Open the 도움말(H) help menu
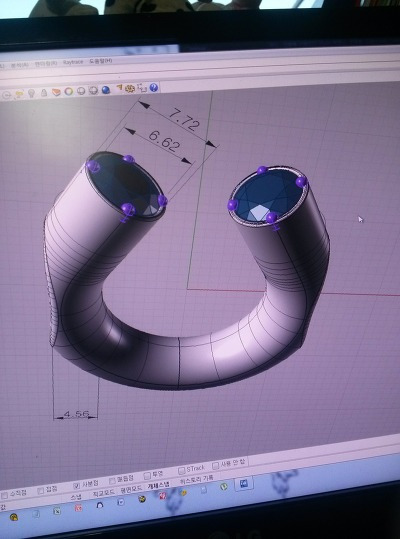The width and height of the screenshot is (400, 539). pyautogui.click(x=100, y=61)
